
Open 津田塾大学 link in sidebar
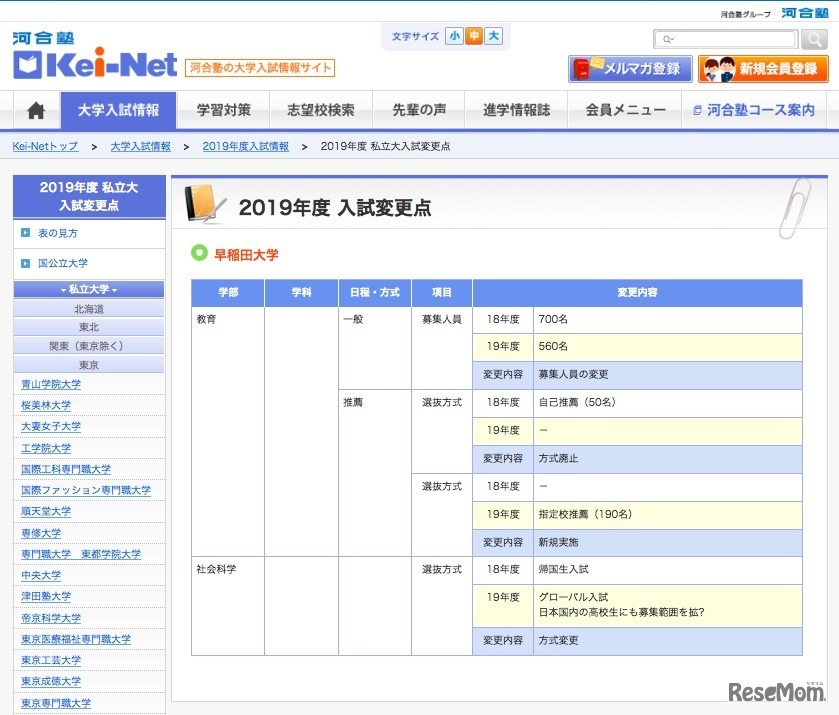tap(46, 596)
